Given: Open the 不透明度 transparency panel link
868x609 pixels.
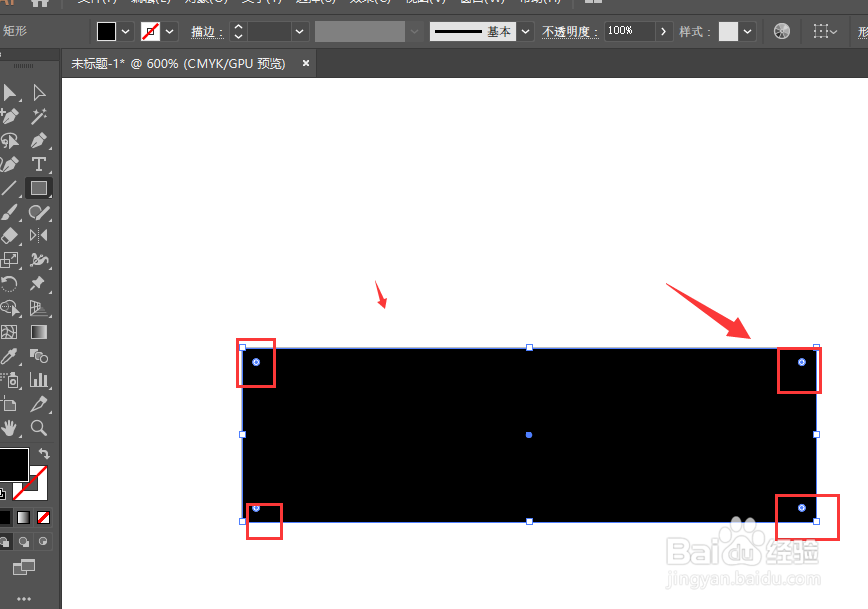Looking at the screenshot, I should tap(570, 32).
